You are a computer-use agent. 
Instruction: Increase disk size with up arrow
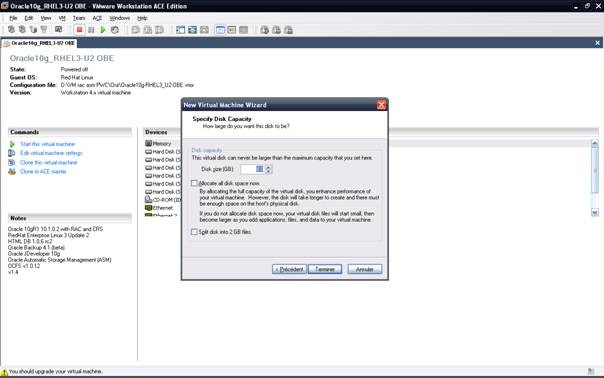pos(268,167)
